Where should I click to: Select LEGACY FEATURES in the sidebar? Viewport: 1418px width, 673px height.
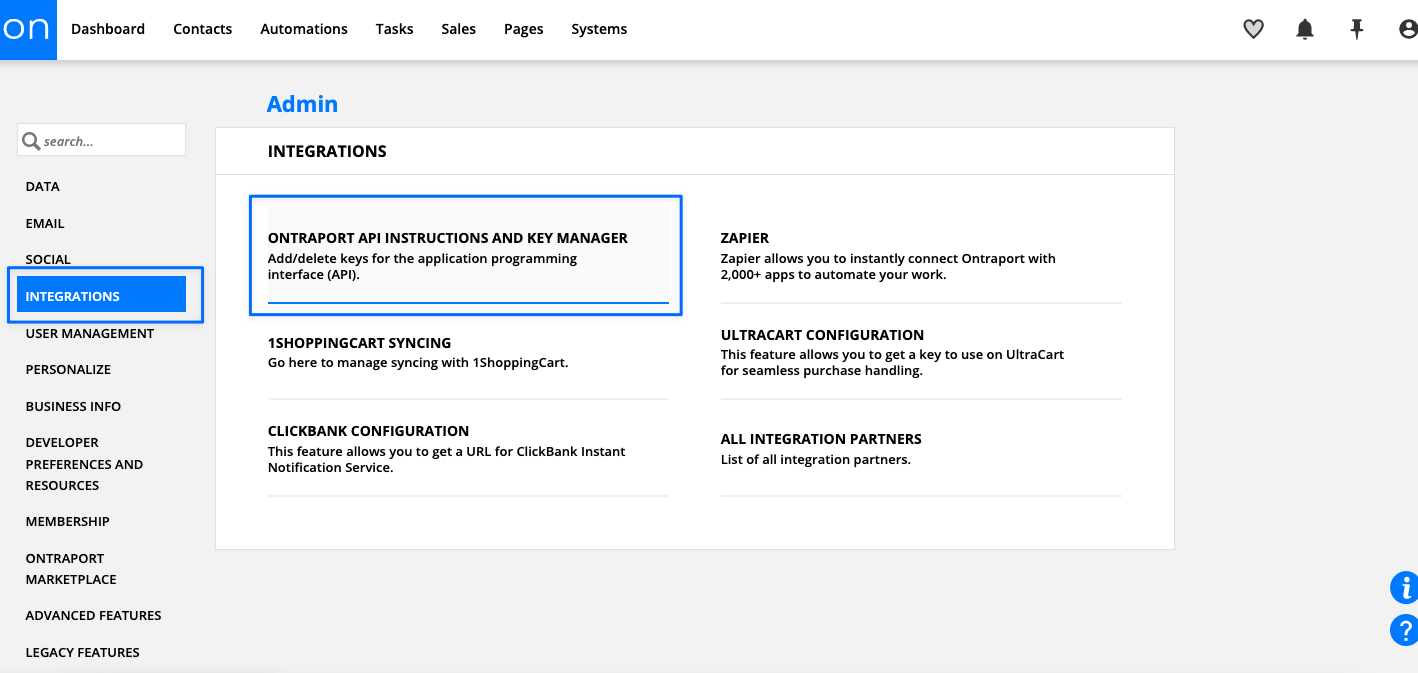[x=82, y=652]
